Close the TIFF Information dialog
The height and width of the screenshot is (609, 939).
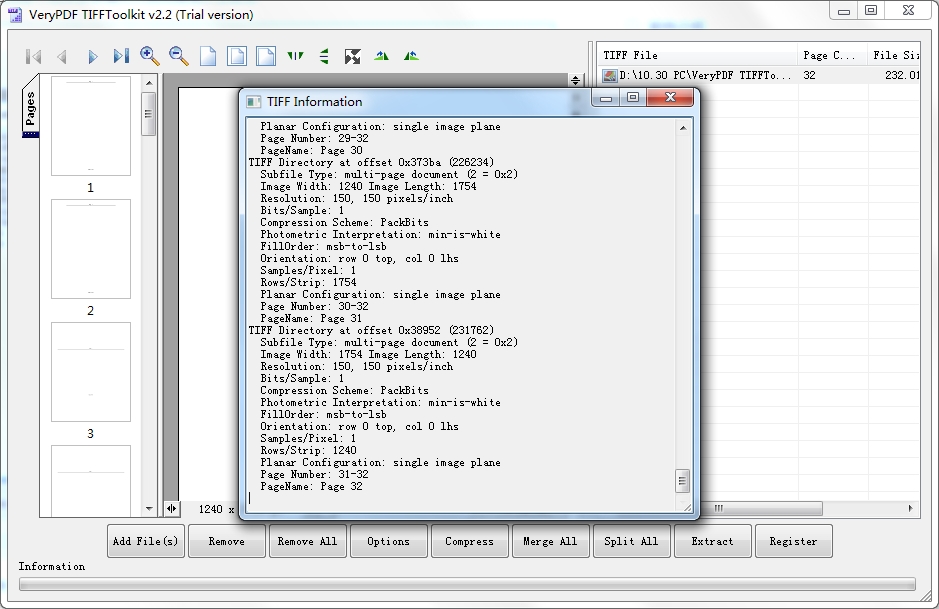tap(670, 97)
